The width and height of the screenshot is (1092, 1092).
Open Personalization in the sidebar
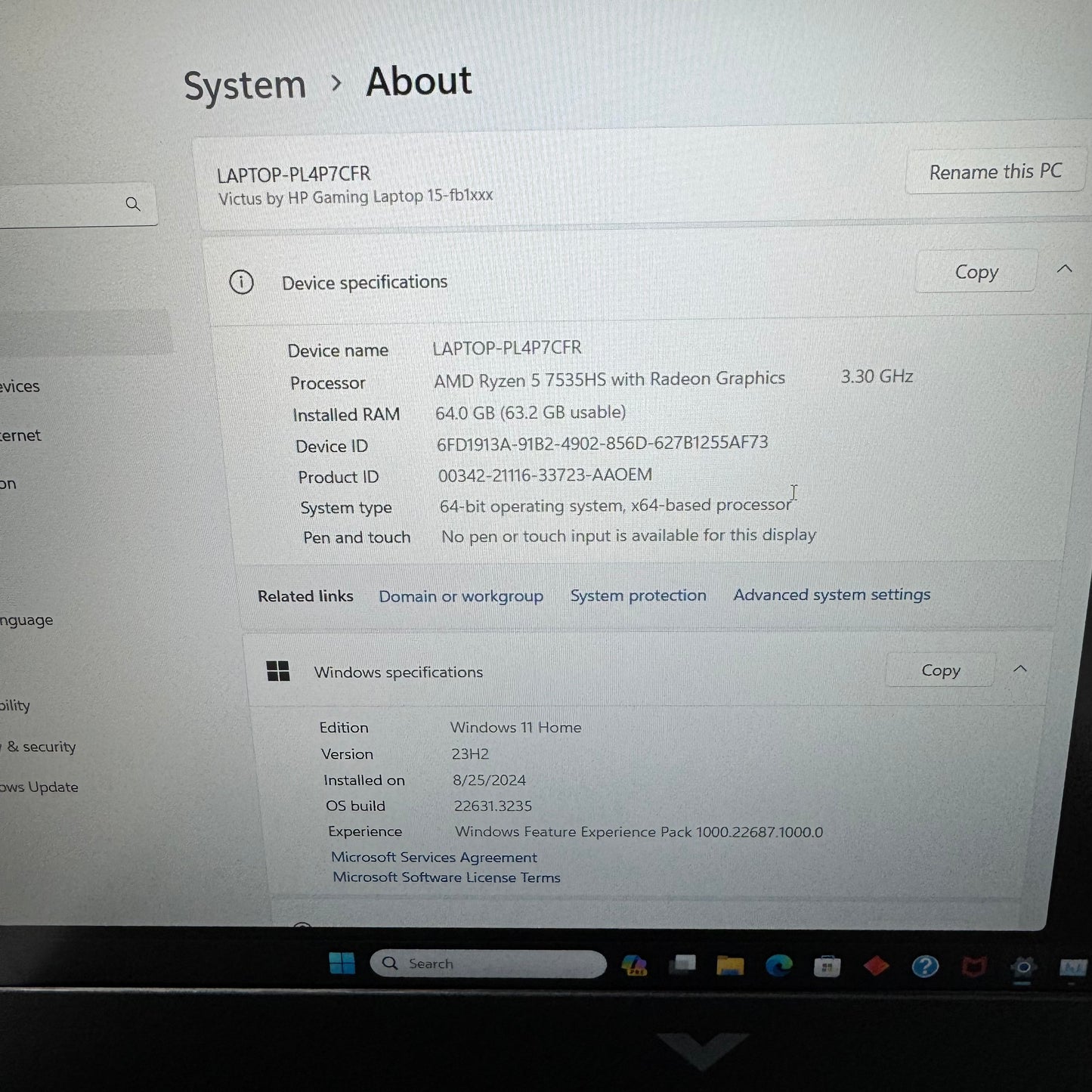[x=8, y=484]
